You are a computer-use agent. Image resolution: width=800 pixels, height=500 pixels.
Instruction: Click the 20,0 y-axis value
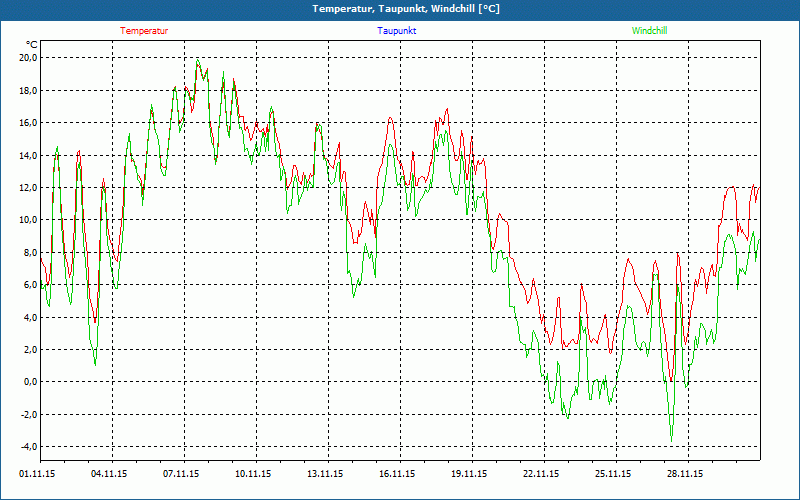point(28,58)
